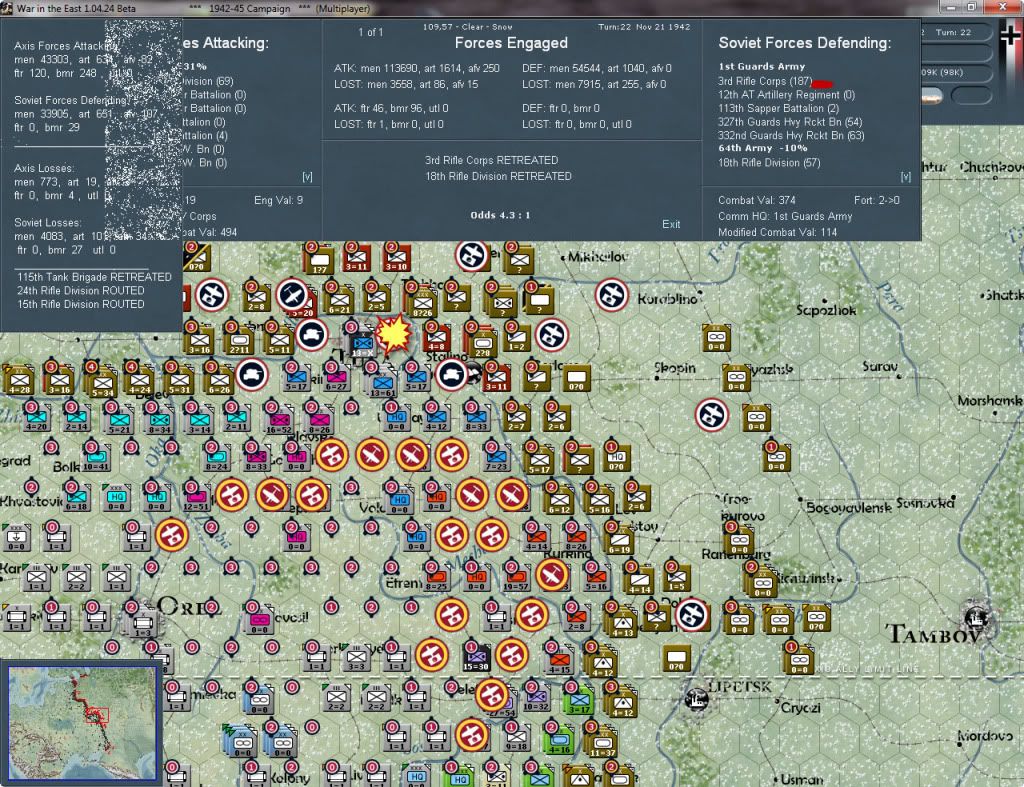Select the cyan Axis unit labeled 8=34
The height and width of the screenshot is (787, 1024).
pos(159,421)
